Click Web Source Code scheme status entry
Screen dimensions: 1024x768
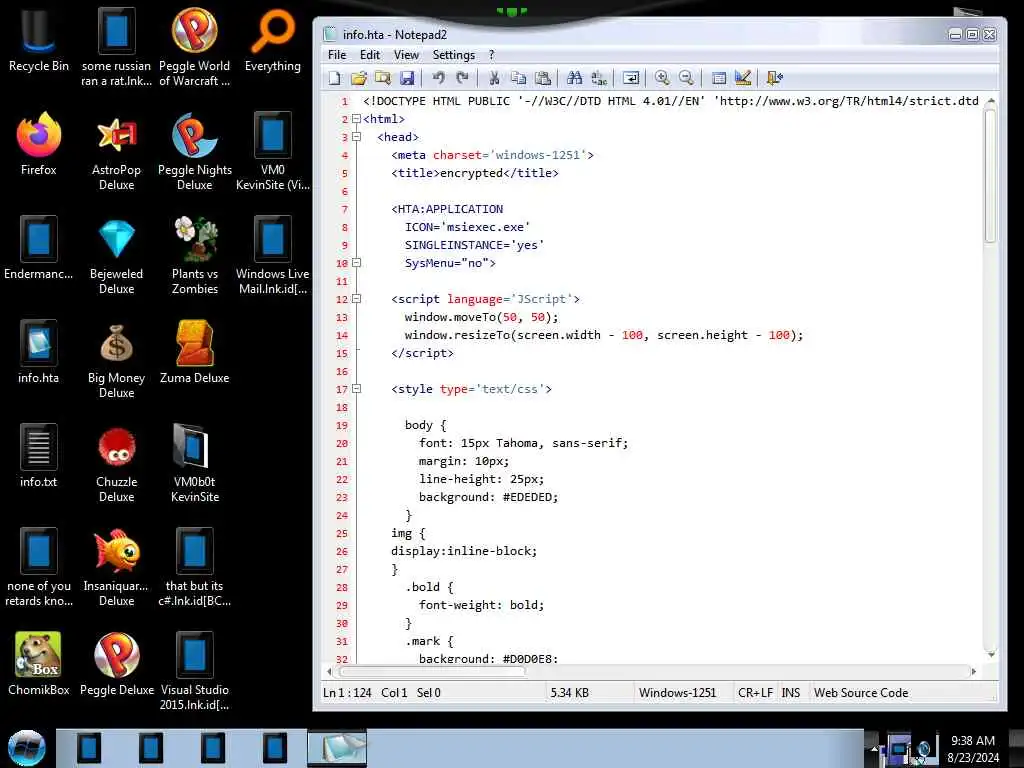pyautogui.click(x=861, y=693)
